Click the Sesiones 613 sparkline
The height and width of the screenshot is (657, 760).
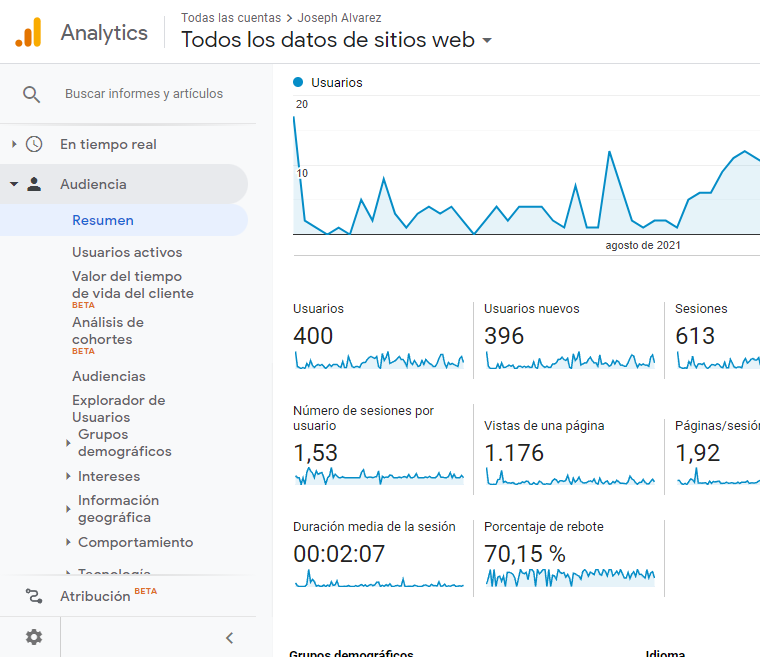pyautogui.click(x=718, y=361)
